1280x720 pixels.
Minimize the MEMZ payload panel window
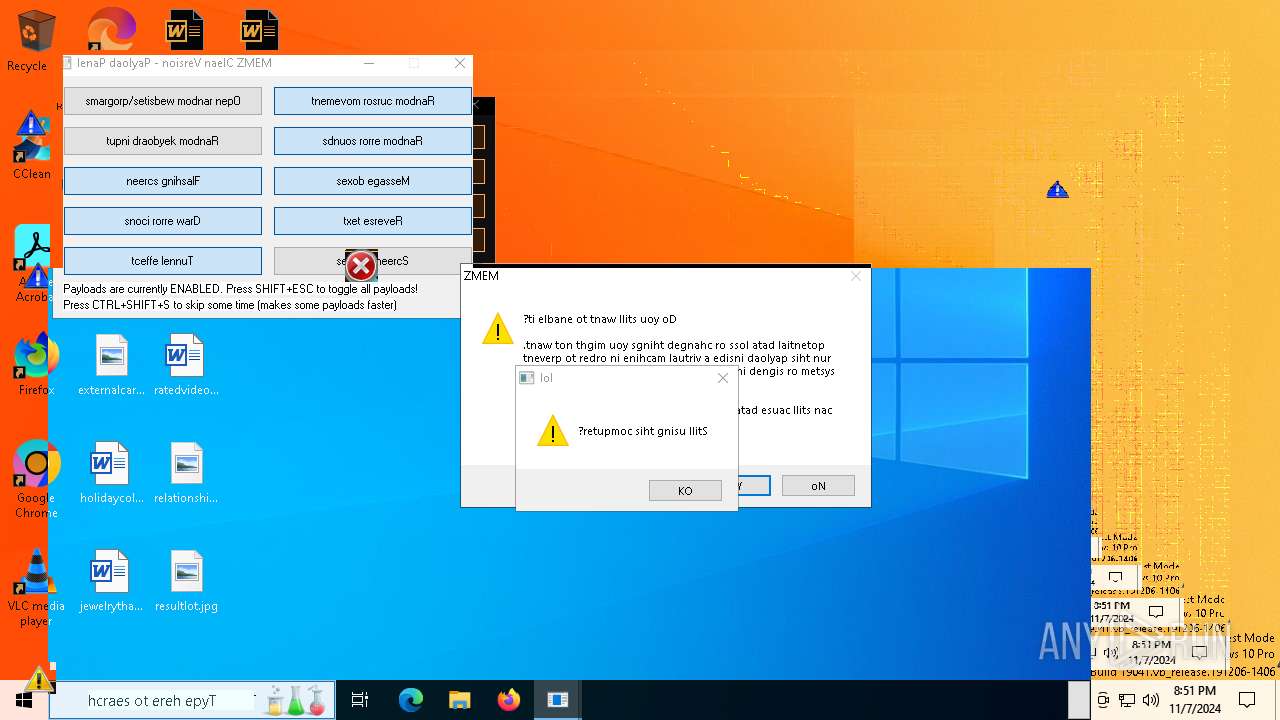click(x=369, y=63)
